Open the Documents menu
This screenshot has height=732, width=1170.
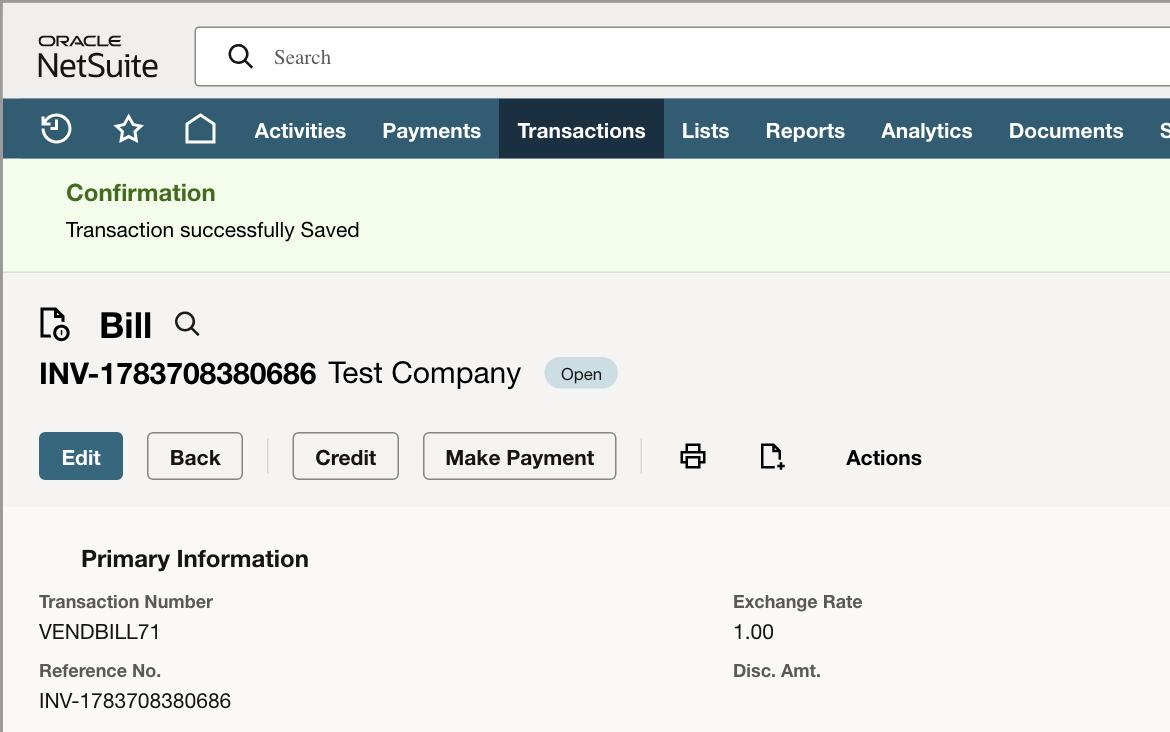1066,131
